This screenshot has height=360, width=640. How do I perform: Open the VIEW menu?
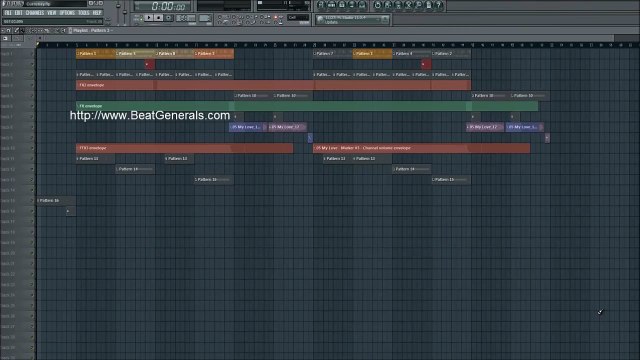pos(52,13)
